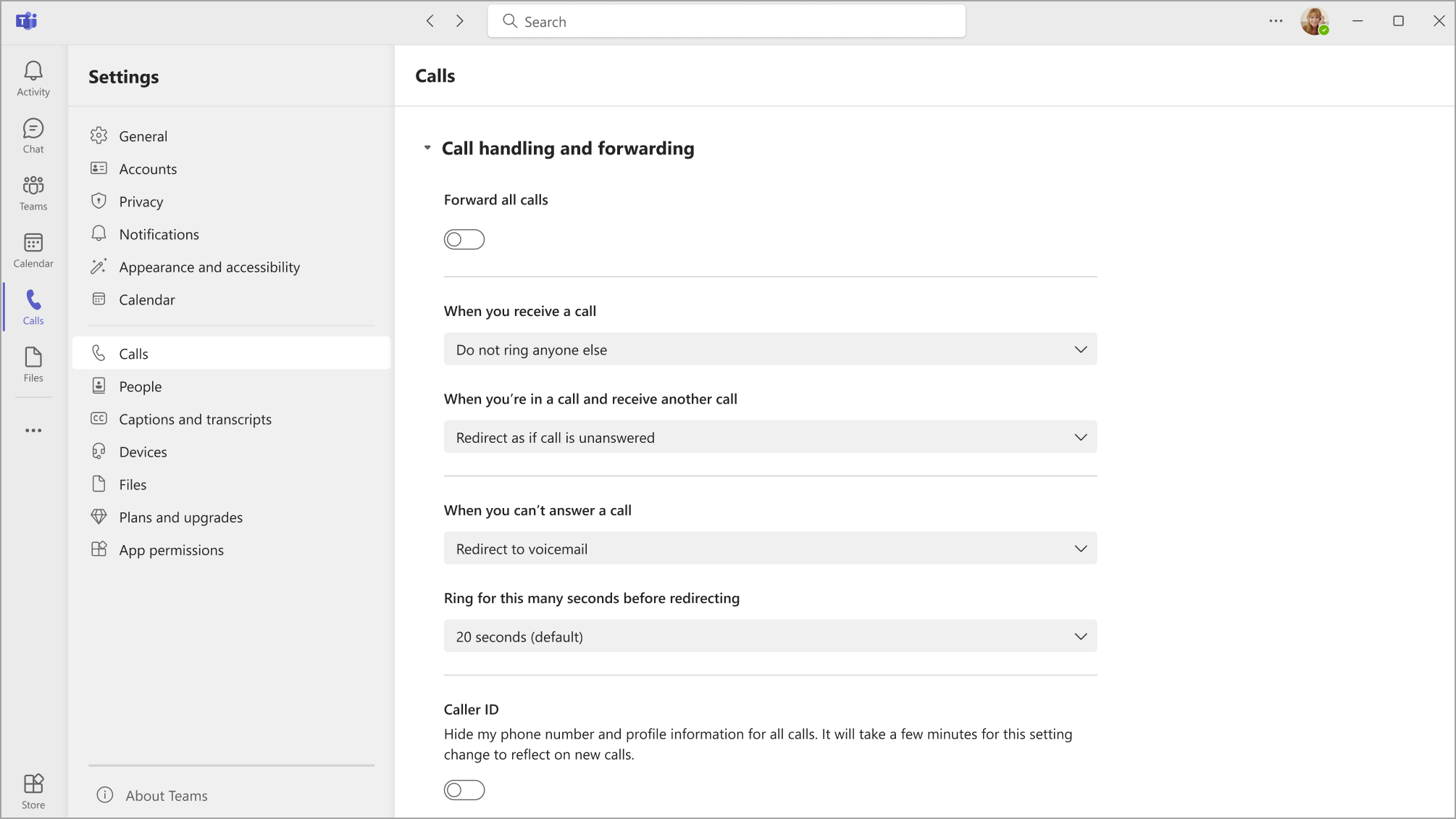Open Teams panel in sidebar
The height and width of the screenshot is (819, 1456).
[33, 192]
